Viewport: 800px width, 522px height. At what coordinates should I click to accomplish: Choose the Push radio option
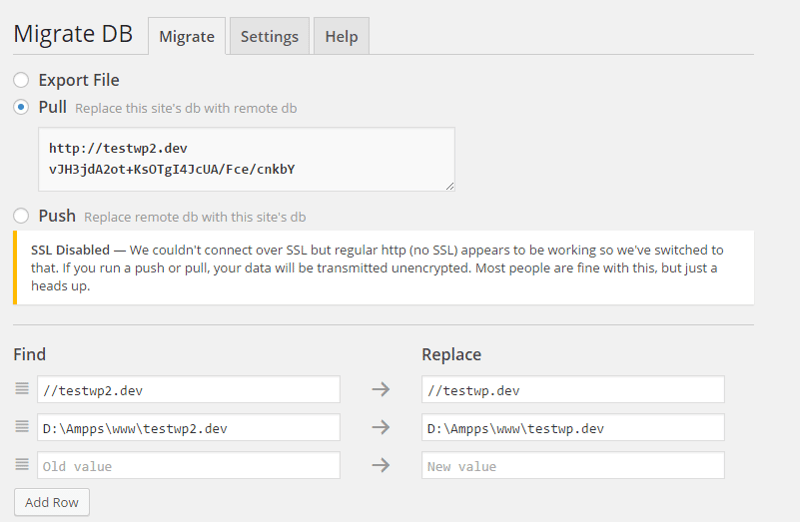click(21, 216)
